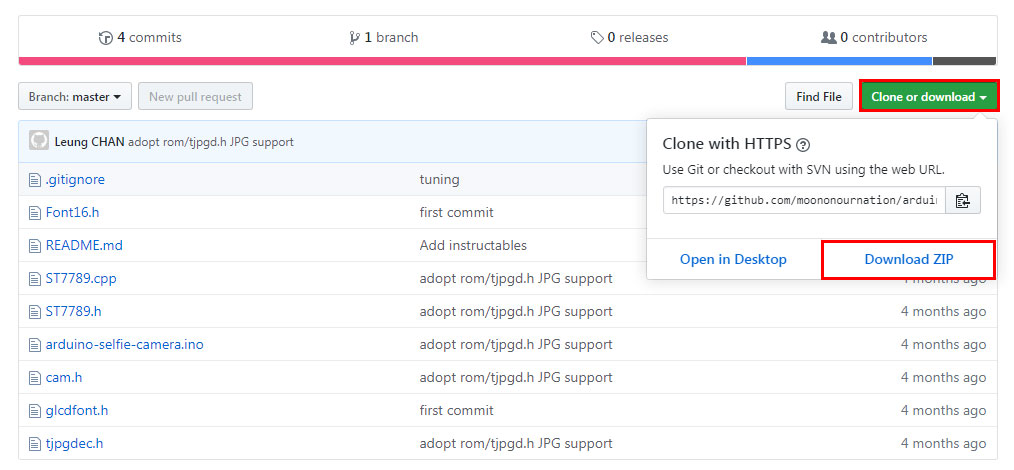Viewport: 1014px width, 470px height.
Task: Click the releases tag icon
Action: point(597,38)
